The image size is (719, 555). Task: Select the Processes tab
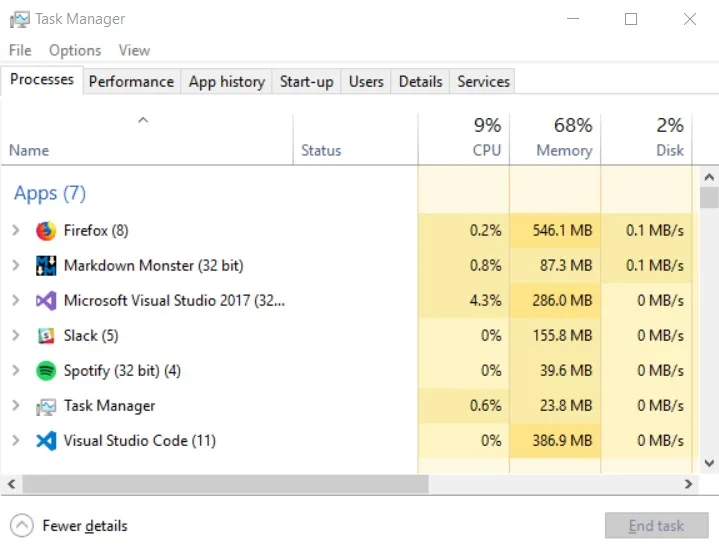click(x=42, y=80)
